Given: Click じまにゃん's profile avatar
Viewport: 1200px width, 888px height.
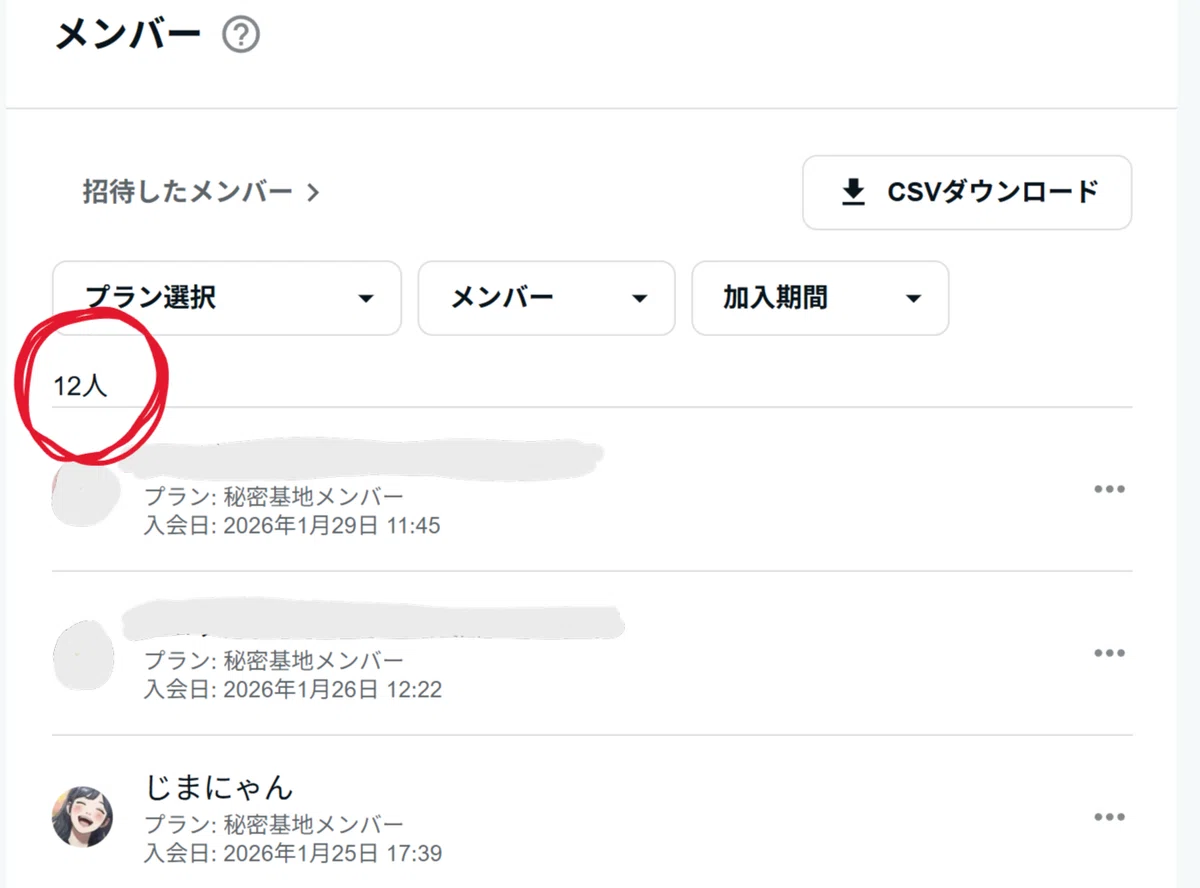Looking at the screenshot, I should tap(82, 816).
